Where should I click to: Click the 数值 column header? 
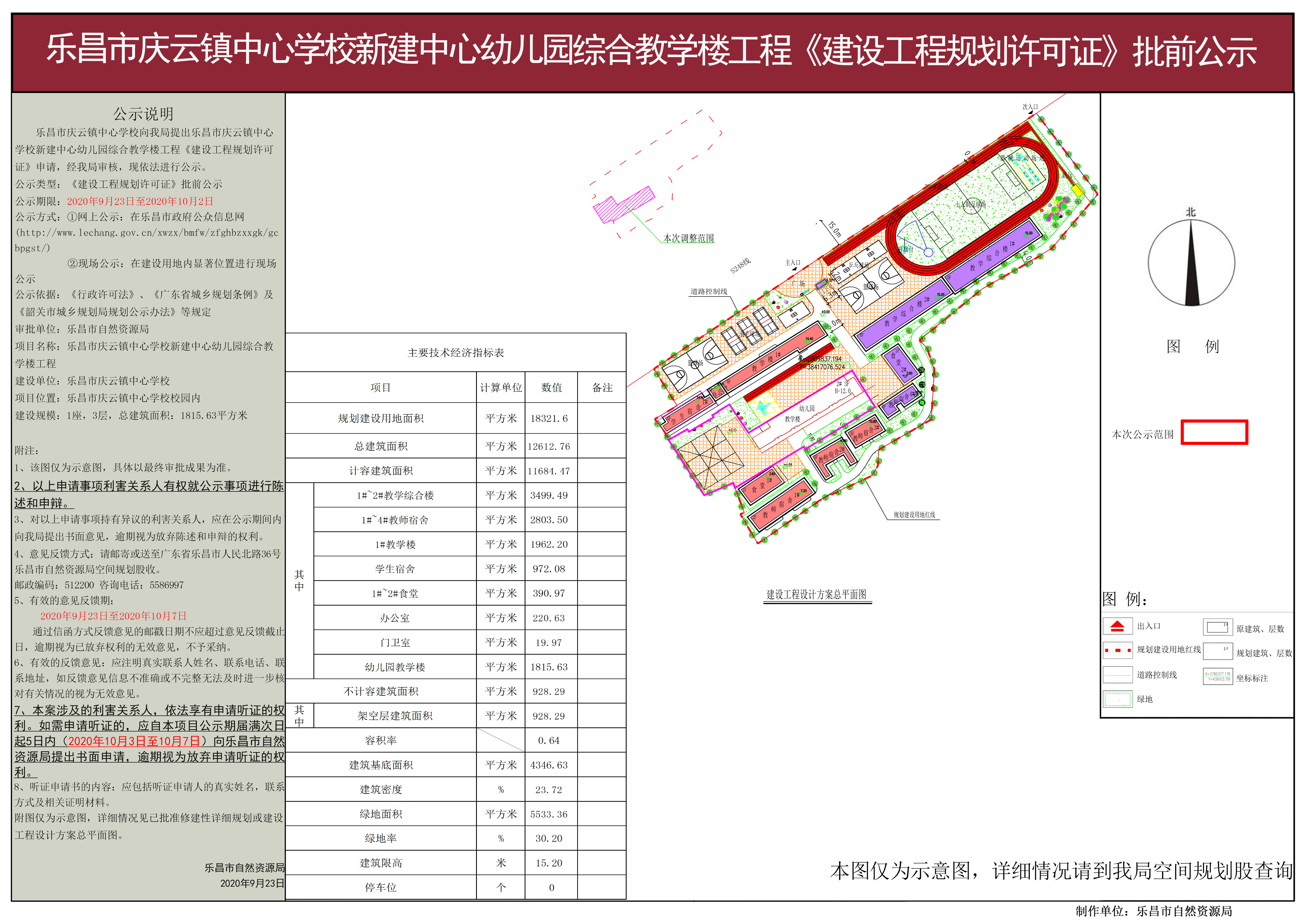click(551, 387)
